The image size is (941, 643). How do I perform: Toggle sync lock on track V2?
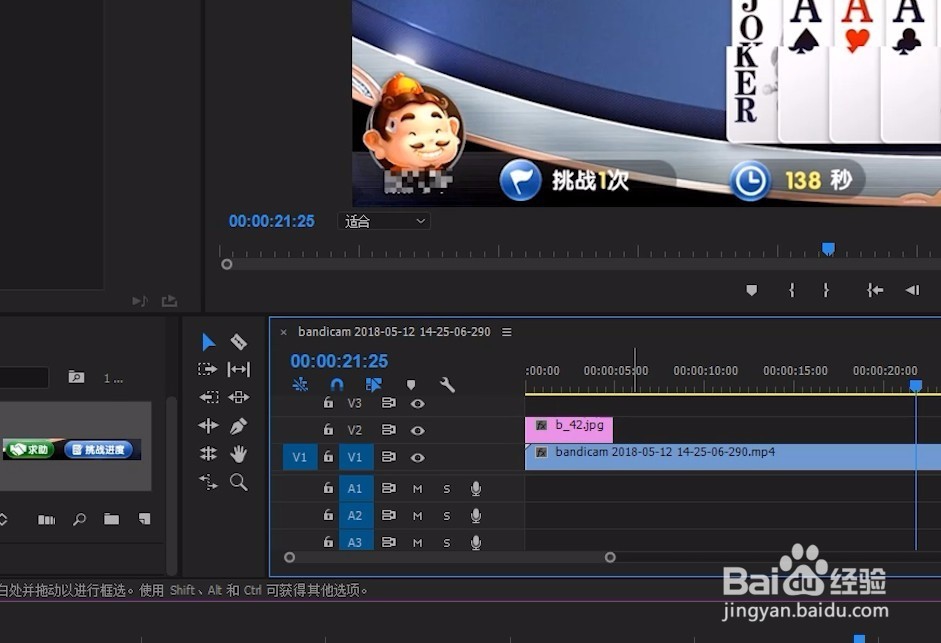click(389, 430)
